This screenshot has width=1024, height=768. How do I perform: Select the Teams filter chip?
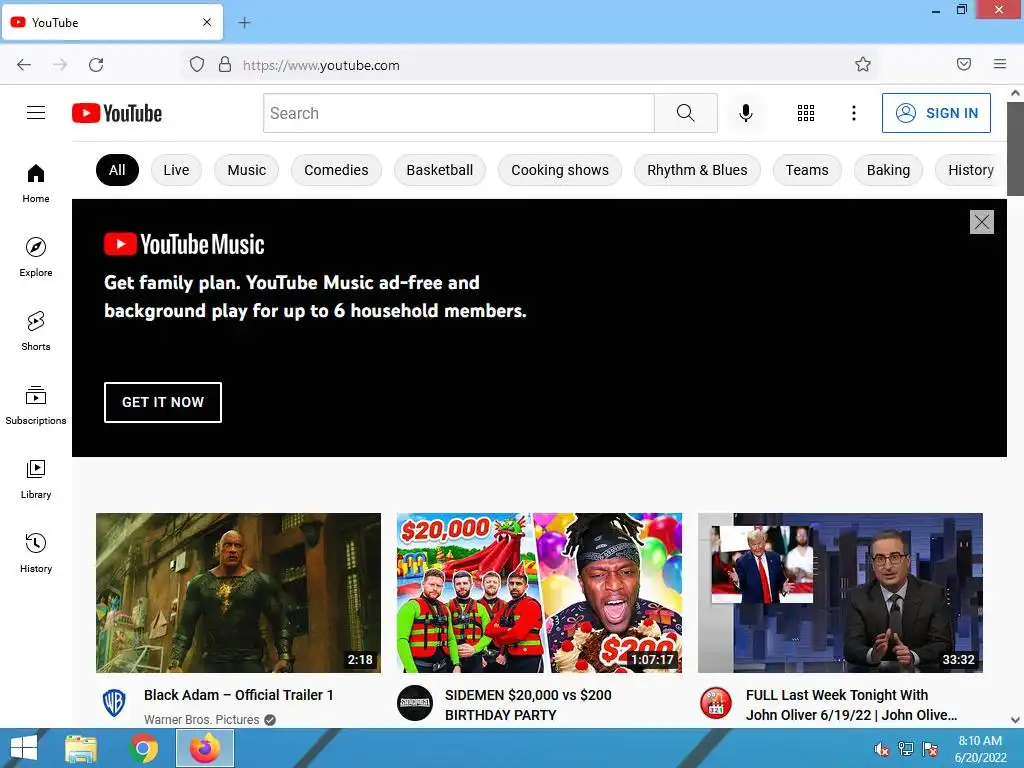pyautogui.click(x=807, y=170)
